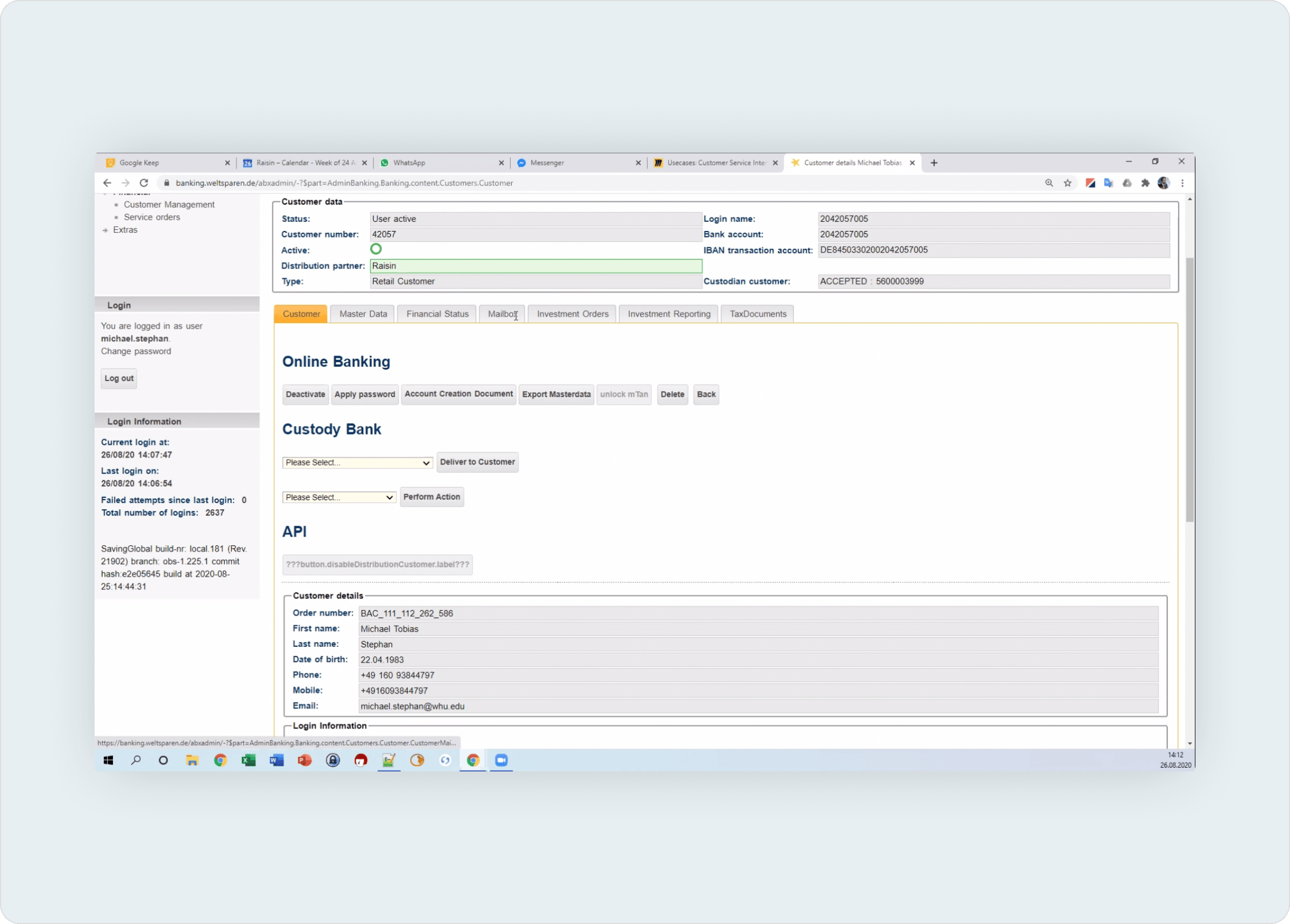
Task: Open Zoom from the taskbar
Action: 501,760
